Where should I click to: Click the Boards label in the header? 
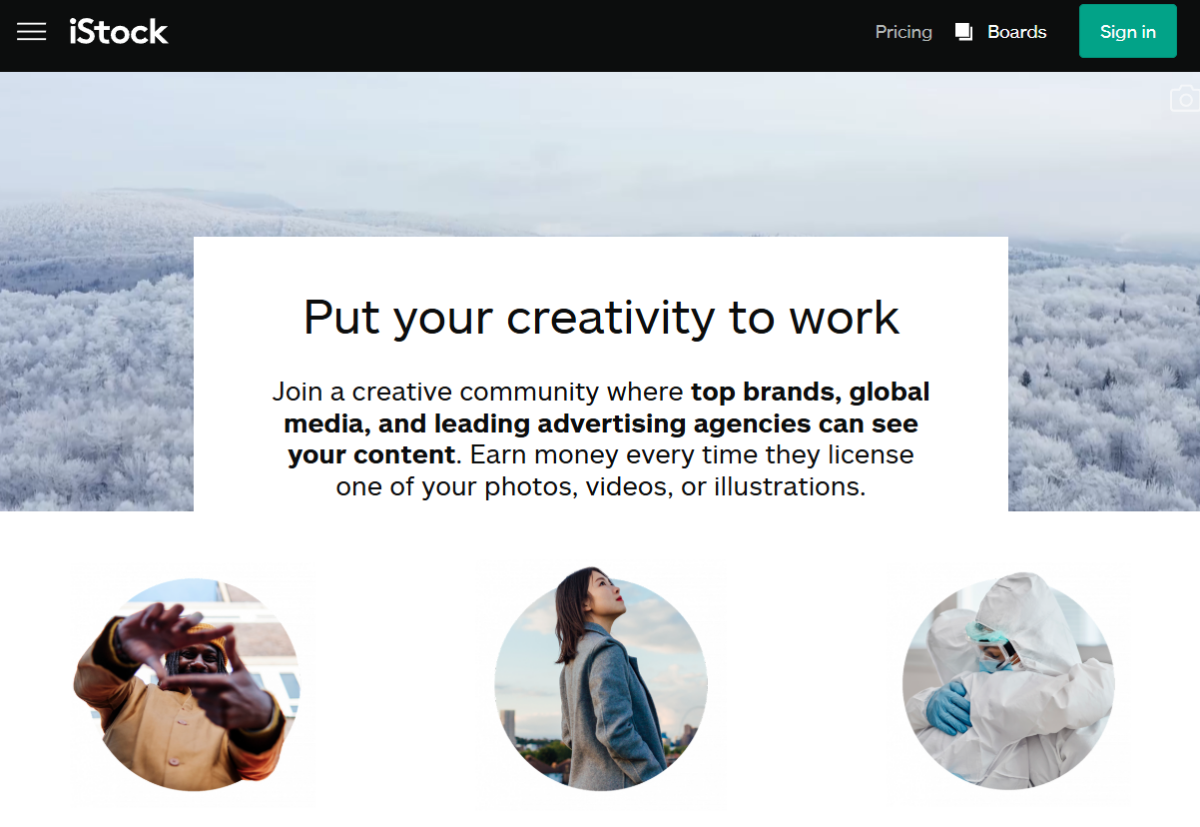pyautogui.click(x=1016, y=31)
